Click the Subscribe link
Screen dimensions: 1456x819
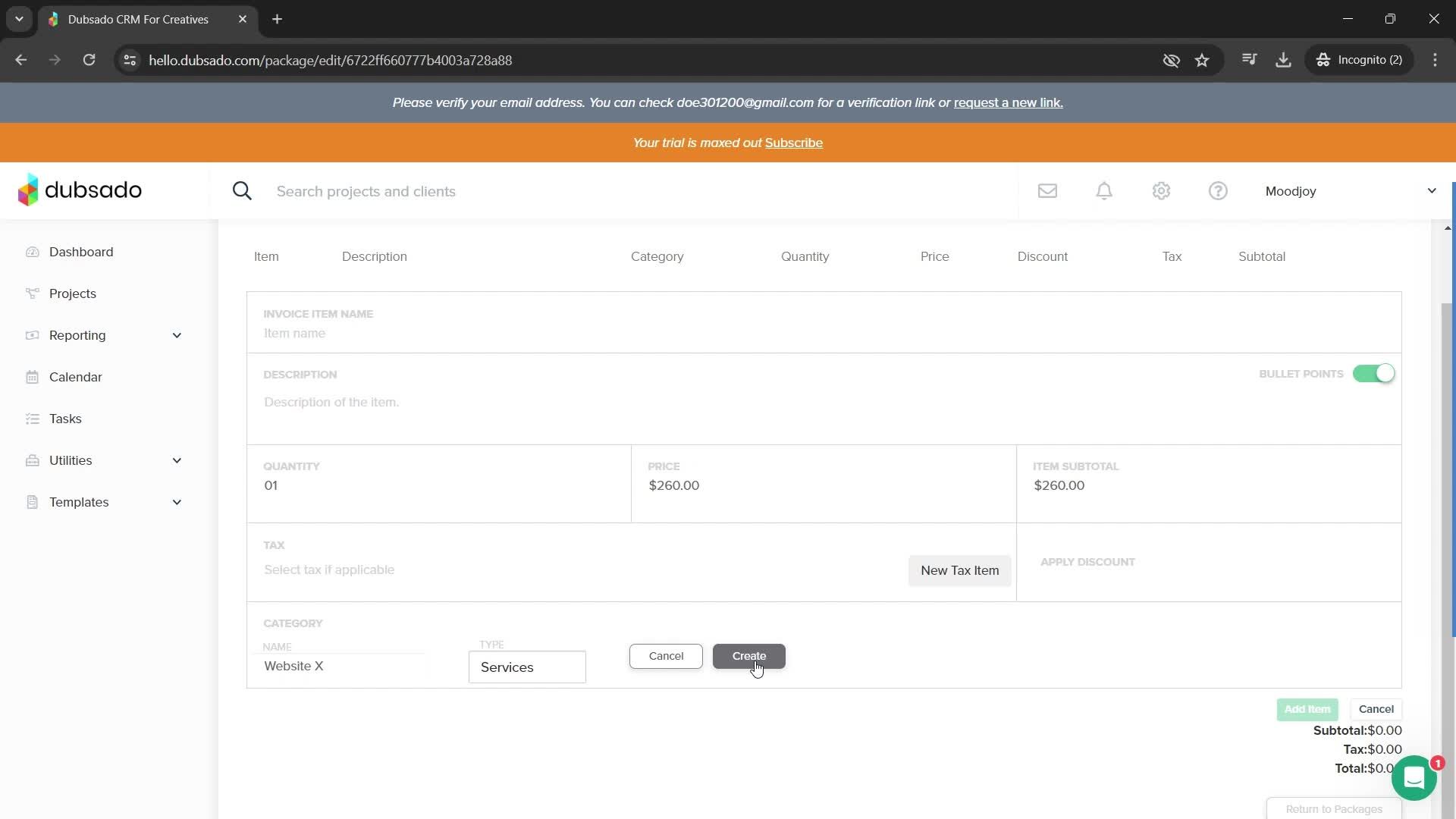point(794,143)
